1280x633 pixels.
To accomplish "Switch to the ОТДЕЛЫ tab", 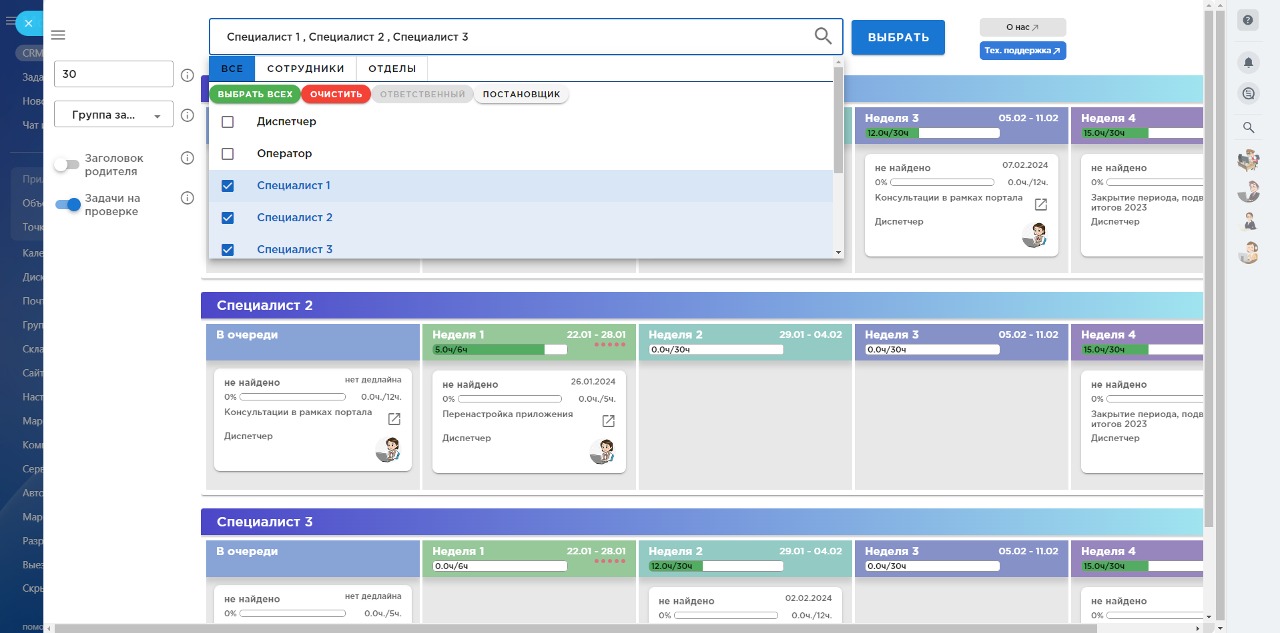I will (x=392, y=69).
